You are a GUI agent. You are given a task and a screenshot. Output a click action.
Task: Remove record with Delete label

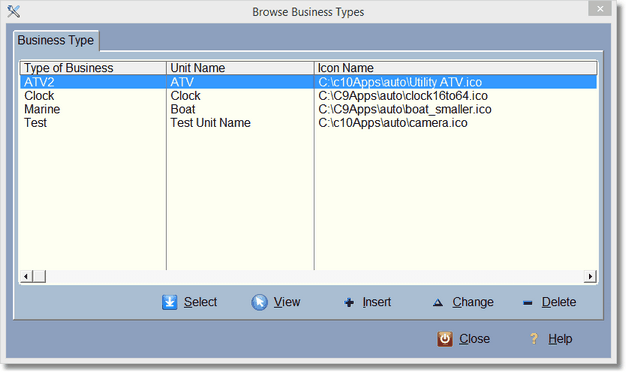559,302
